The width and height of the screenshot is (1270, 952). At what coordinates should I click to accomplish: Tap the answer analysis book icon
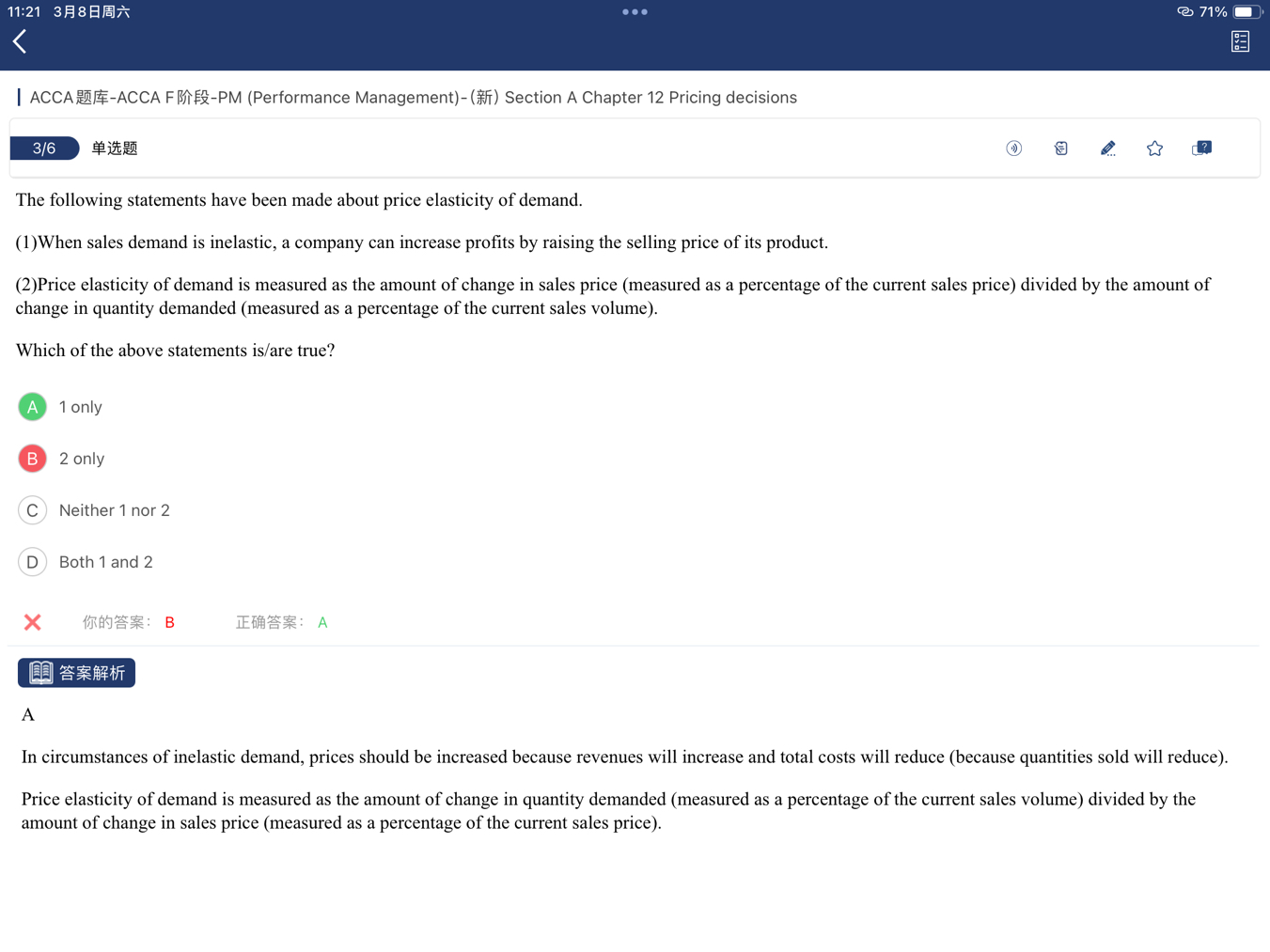[40, 673]
